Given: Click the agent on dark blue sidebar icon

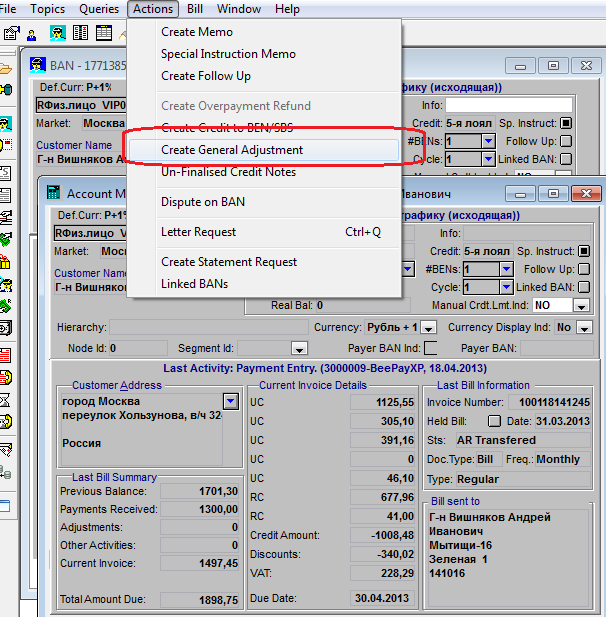Looking at the screenshot, I should pos(6,284).
